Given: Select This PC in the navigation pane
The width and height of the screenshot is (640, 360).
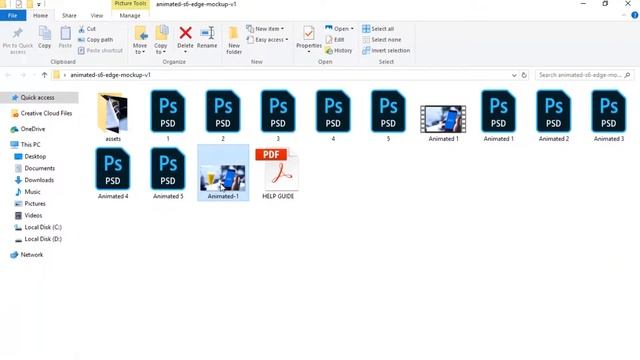Looking at the screenshot, I should 25,144.
